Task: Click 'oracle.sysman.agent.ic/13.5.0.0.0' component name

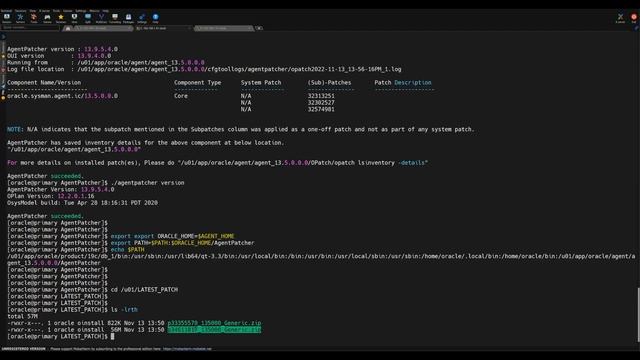Action: 62,96
